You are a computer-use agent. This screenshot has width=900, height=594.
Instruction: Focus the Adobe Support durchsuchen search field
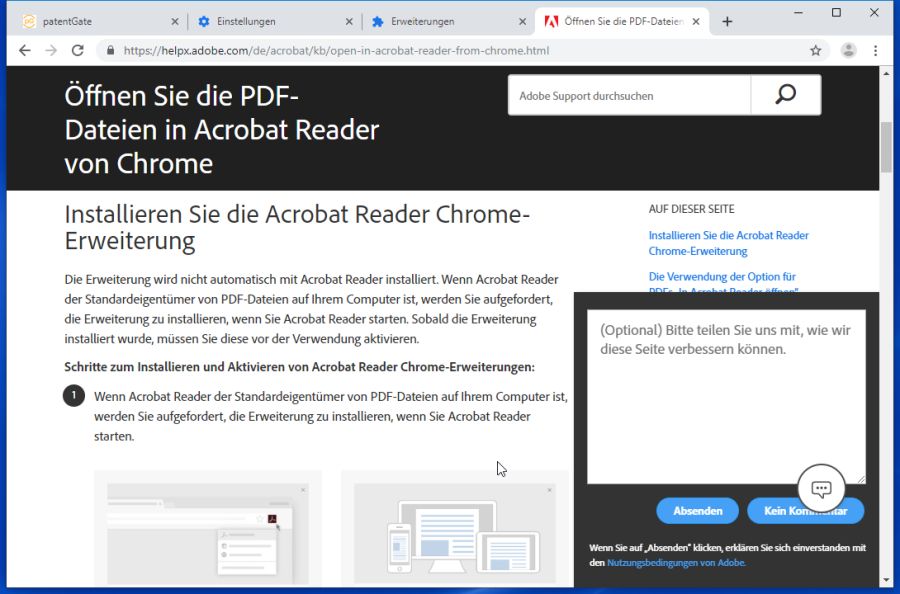click(629, 95)
